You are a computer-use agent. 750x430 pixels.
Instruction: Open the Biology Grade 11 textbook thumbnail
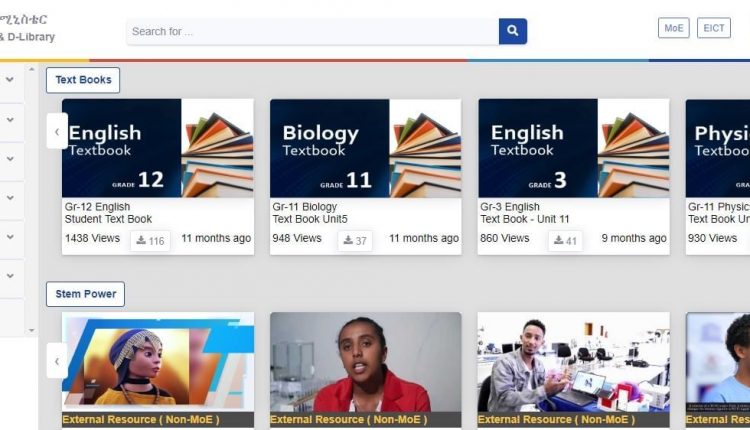coord(365,148)
